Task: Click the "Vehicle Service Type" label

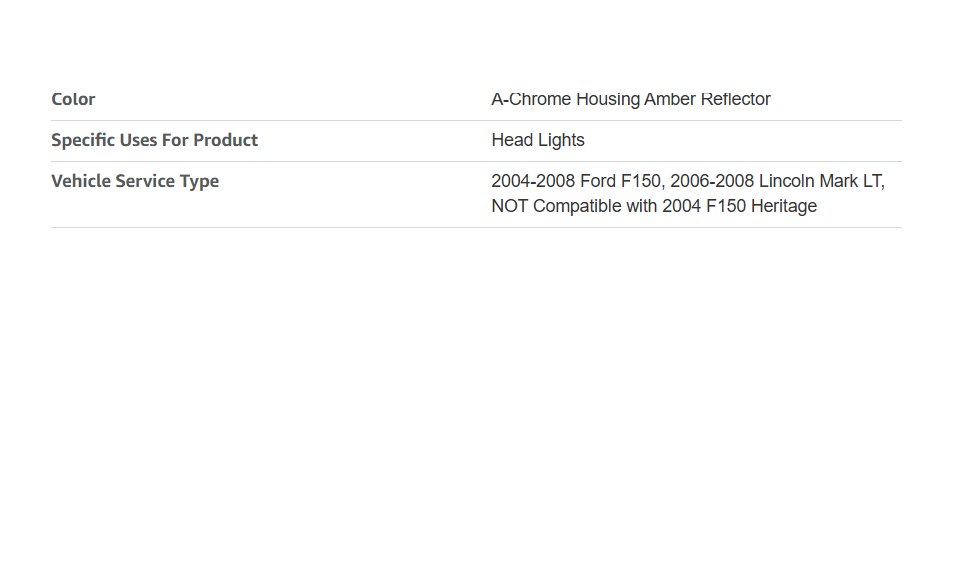Action: tap(135, 181)
